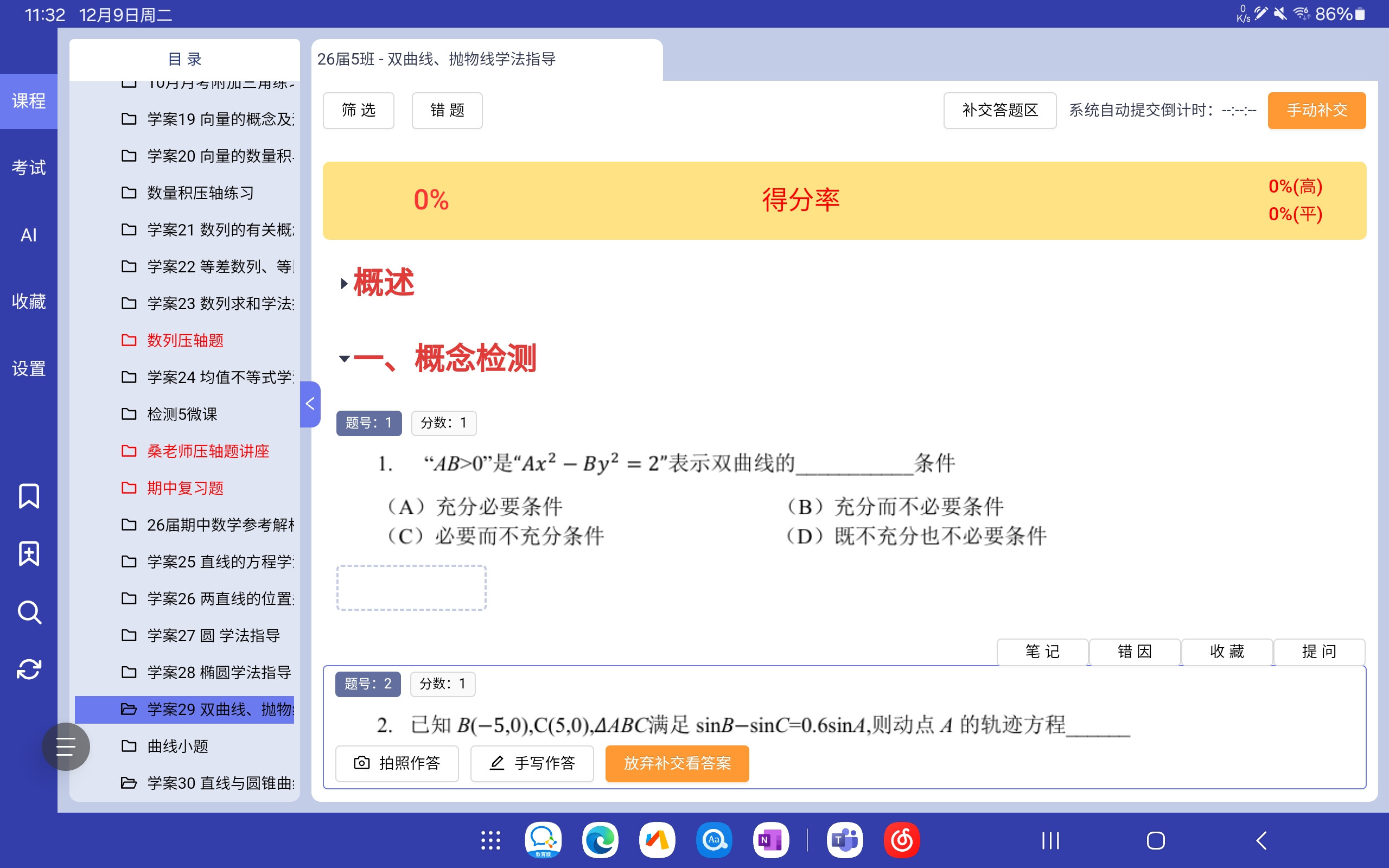This screenshot has height=868, width=1389.
Task: Expand the 概述 section triangle
Action: pos(344,283)
